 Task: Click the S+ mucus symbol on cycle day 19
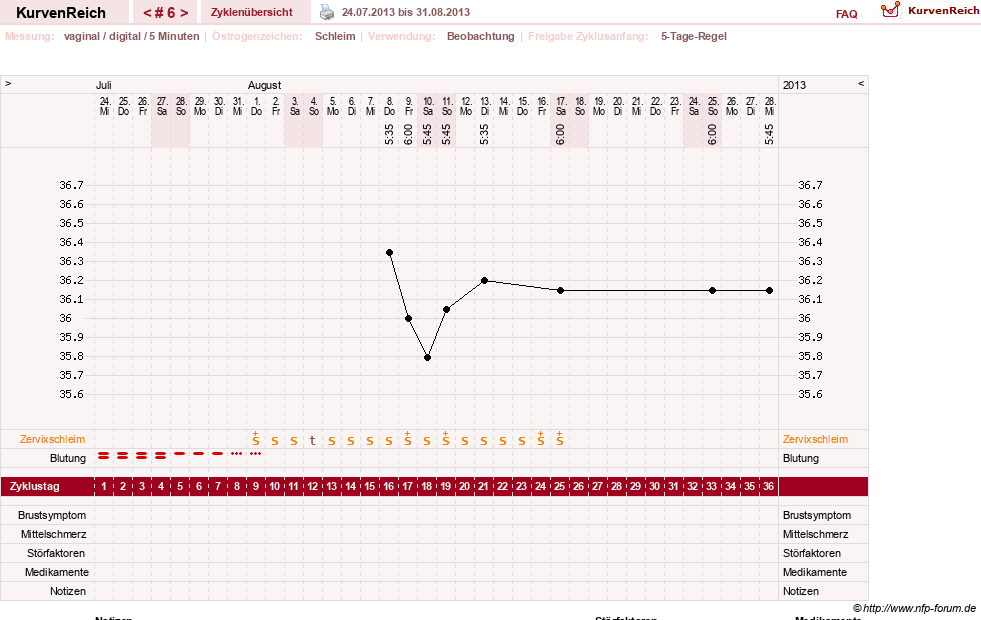pyautogui.click(x=446, y=438)
